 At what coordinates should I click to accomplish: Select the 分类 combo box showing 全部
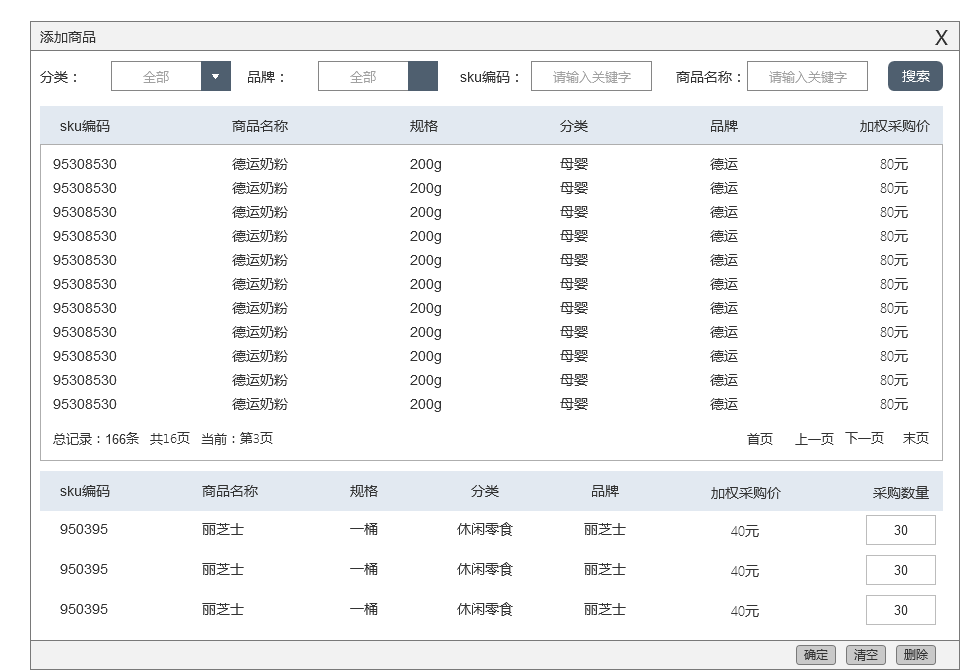[171, 77]
